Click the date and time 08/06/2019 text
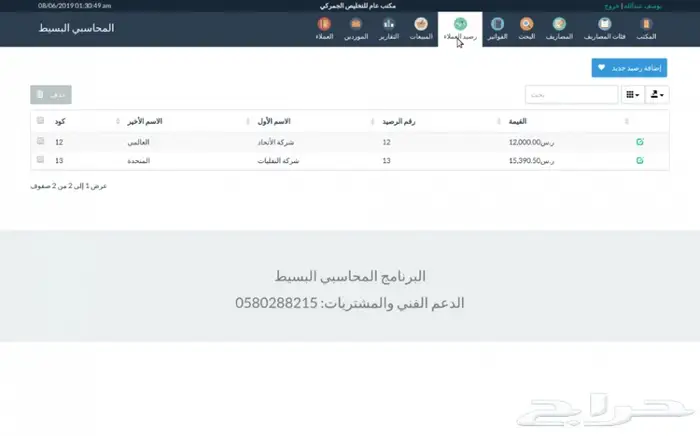 pos(75,6)
